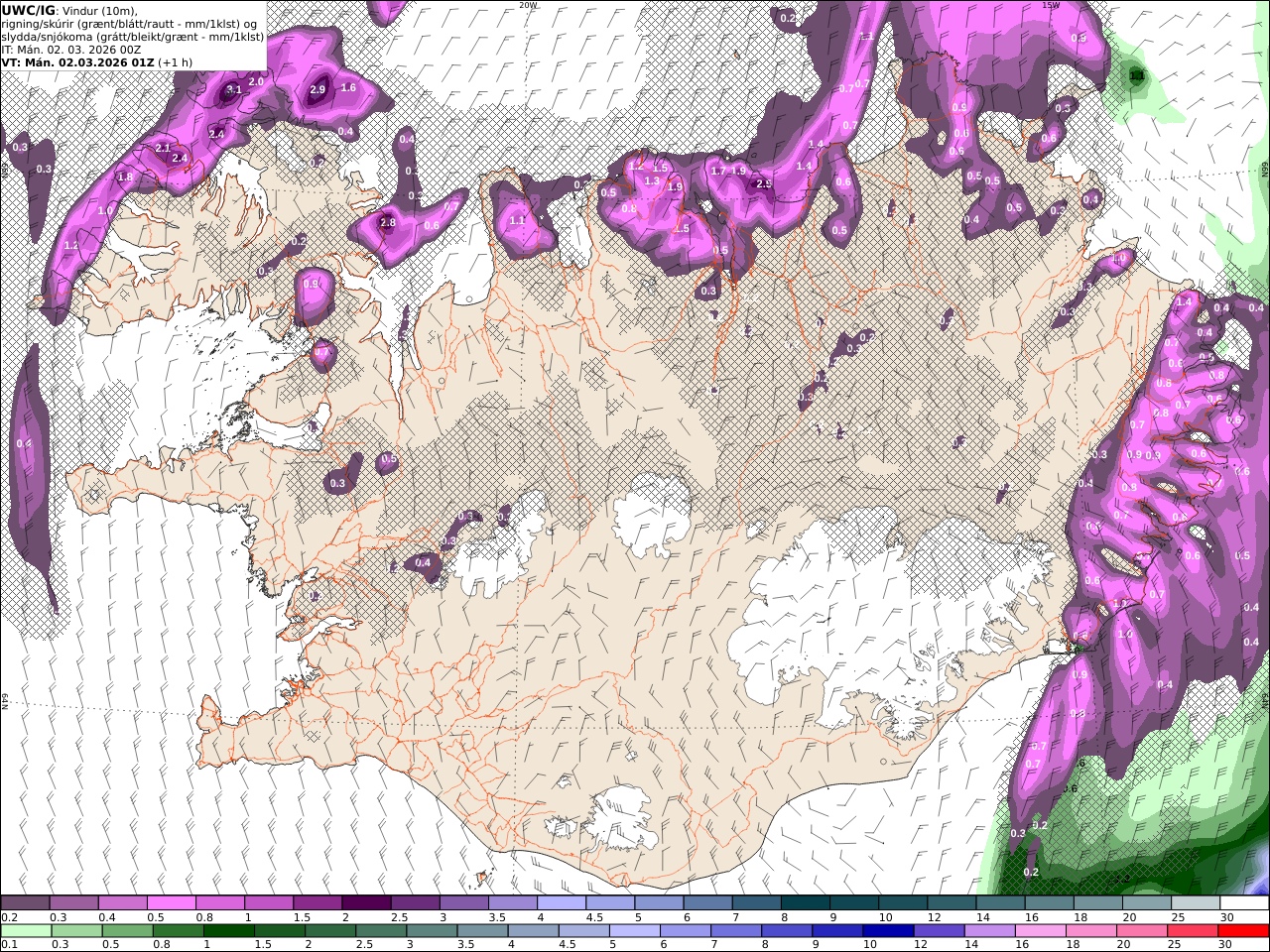Choose the light pink 16 rain scale swatch
1270x952 pixels.
[1040, 931]
